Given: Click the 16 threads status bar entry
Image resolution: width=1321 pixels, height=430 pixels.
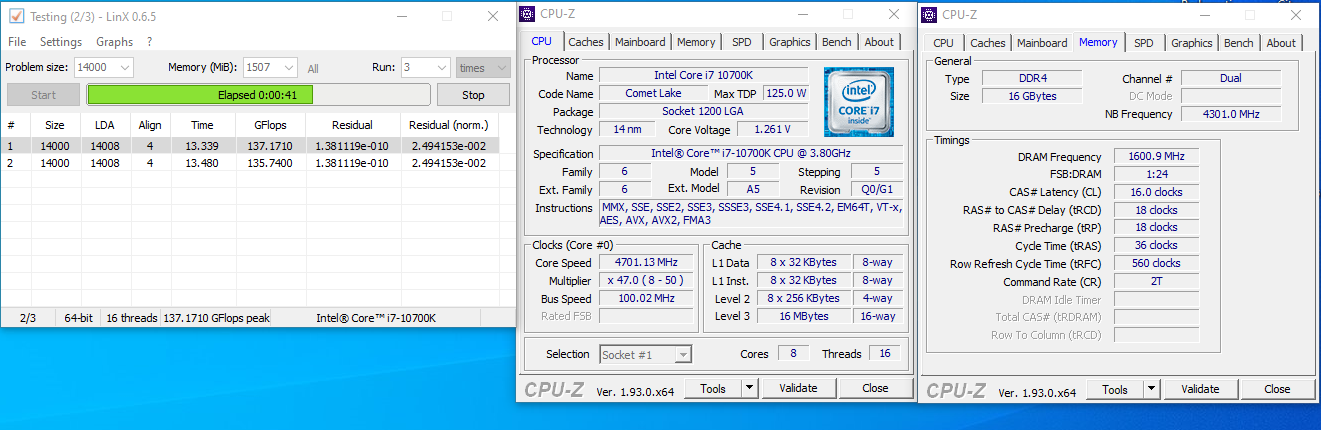Looking at the screenshot, I should pos(131,318).
